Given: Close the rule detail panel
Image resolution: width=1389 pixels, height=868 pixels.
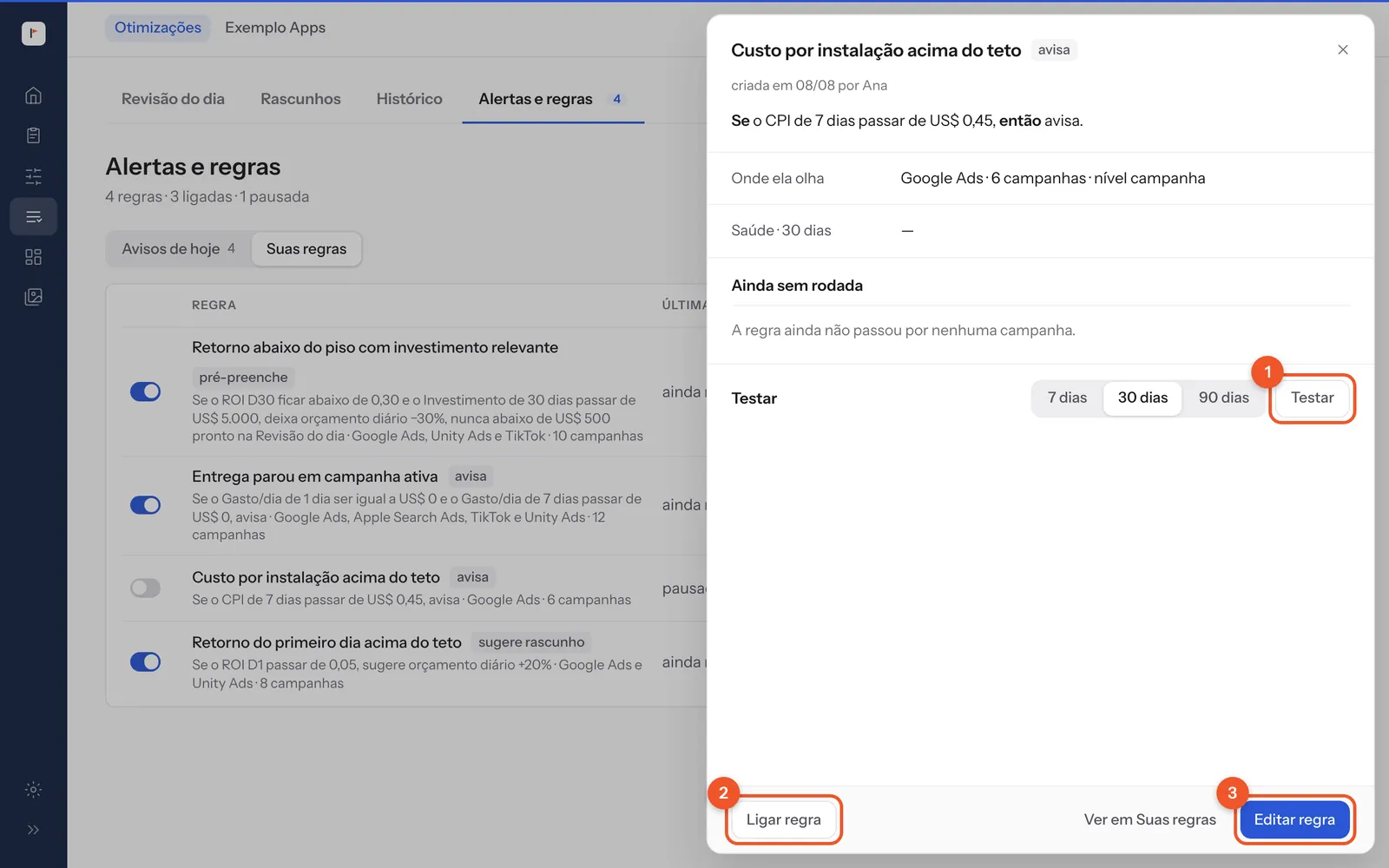Looking at the screenshot, I should click(x=1343, y=49).
